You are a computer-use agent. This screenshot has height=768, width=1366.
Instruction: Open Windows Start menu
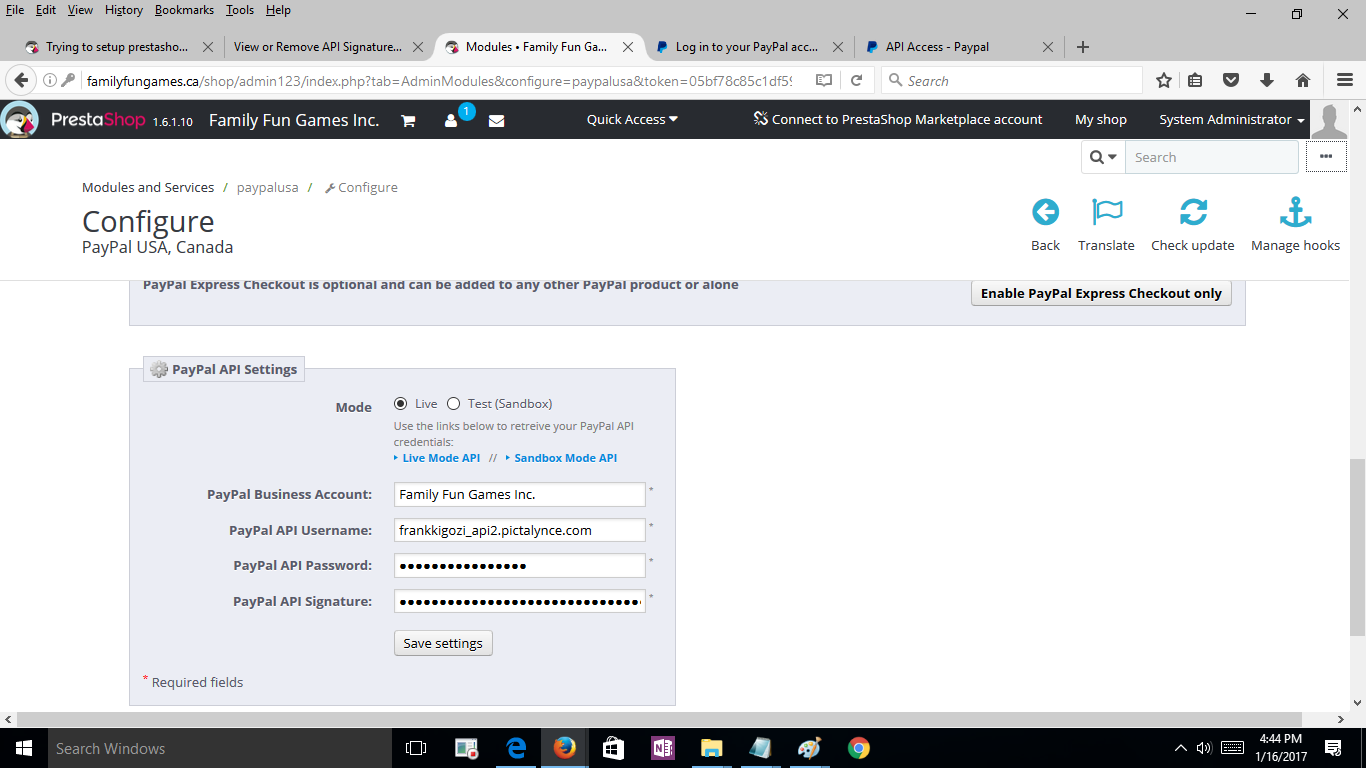[x=22, y=748]
